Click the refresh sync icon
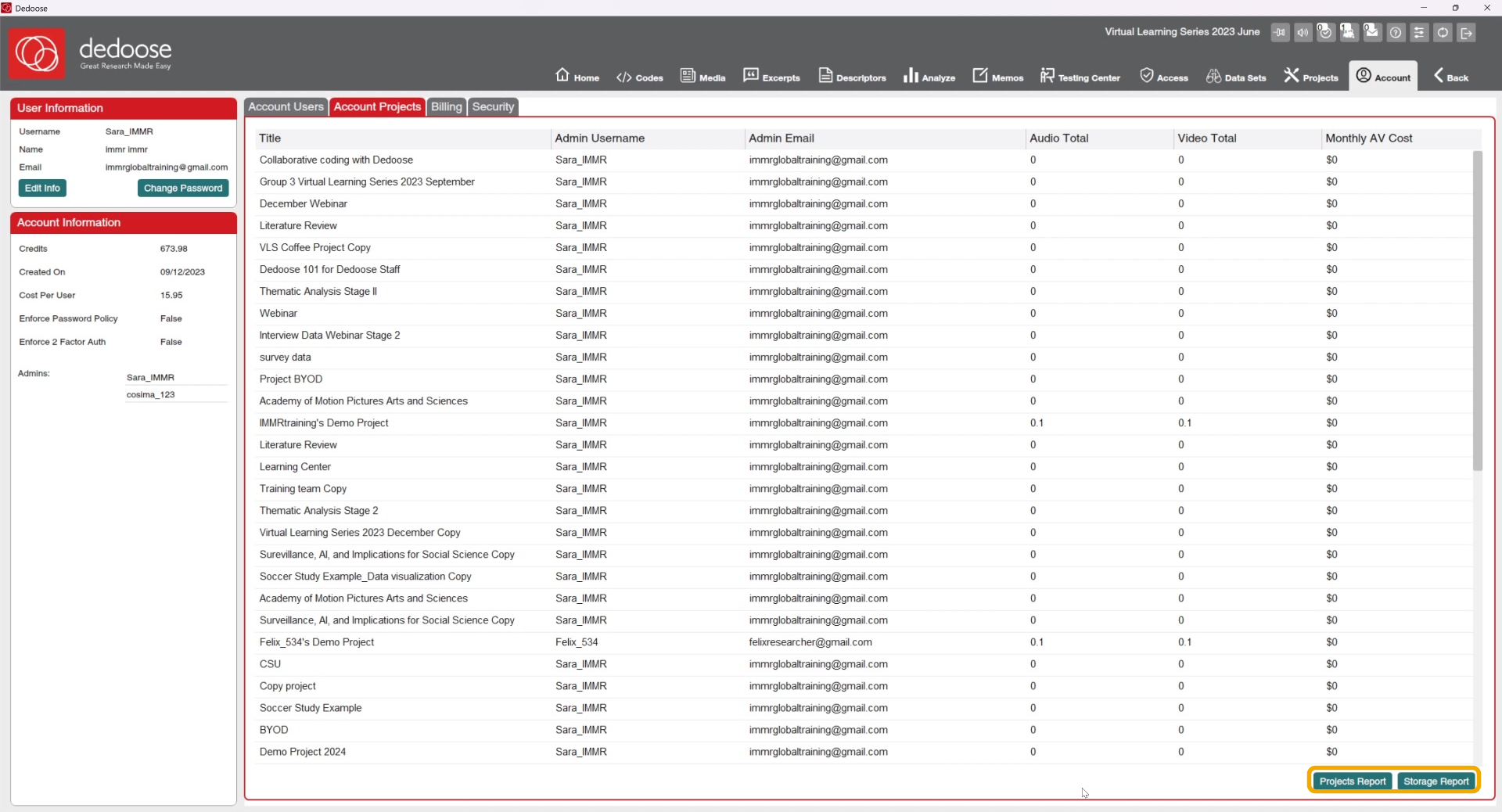This screenshot has width=1502, height=812. coord(1443,32)
